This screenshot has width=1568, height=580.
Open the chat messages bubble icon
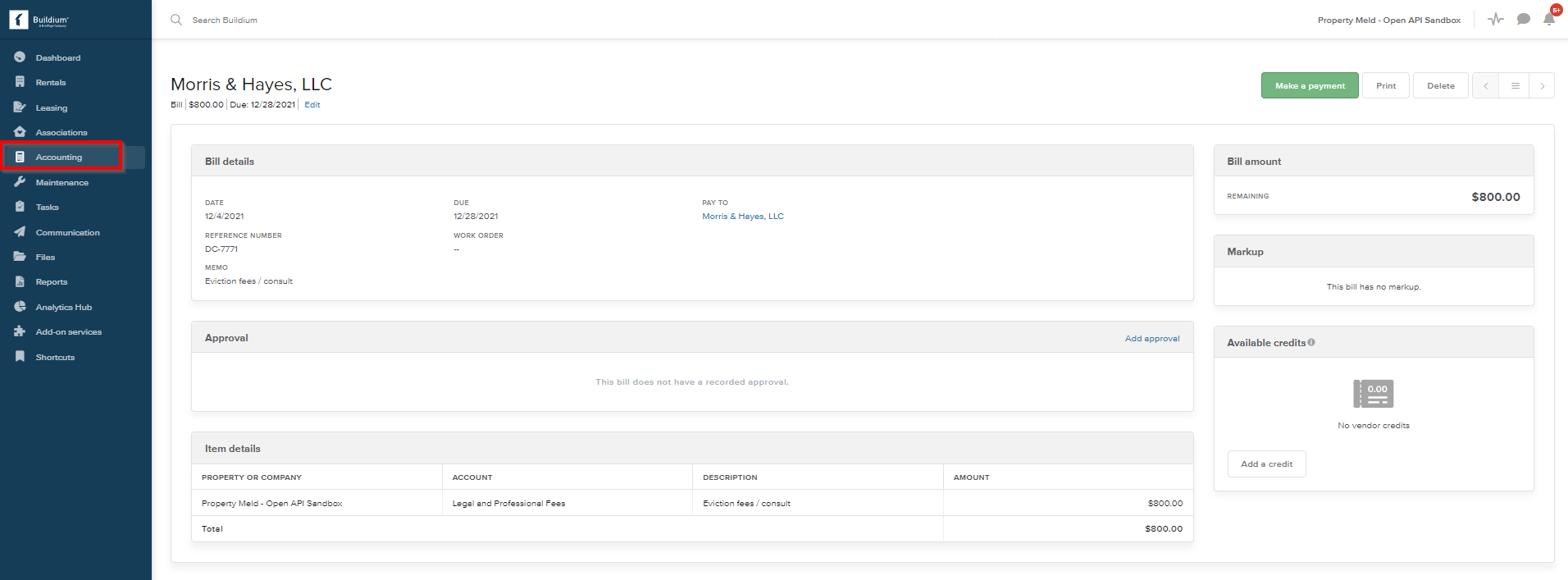pos(1523,19)
